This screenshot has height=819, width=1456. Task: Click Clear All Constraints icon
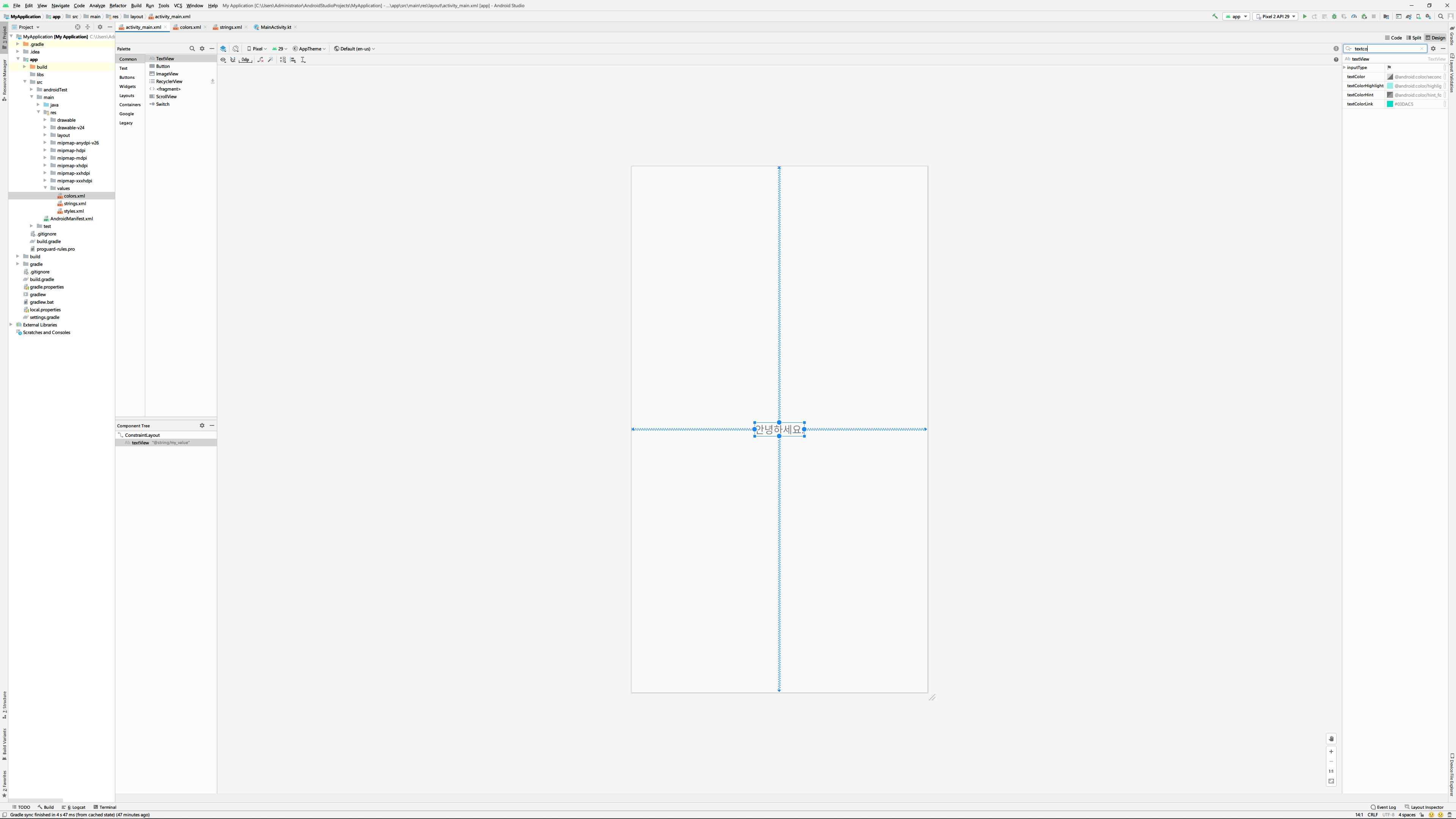[x=260, y=60]
